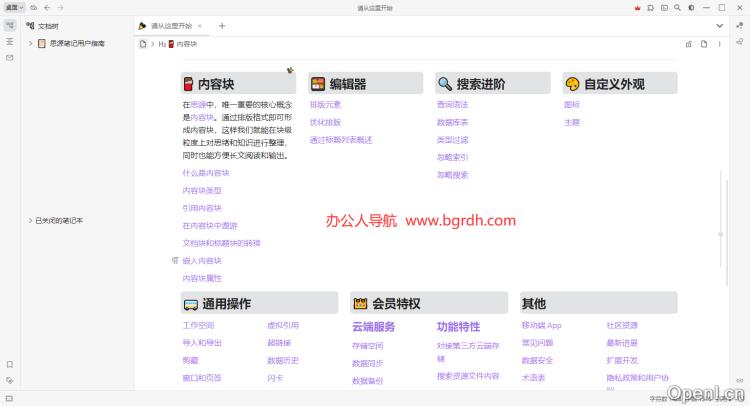Open global search magnifier icon
This screenshot has width=750, height=406.
[676, 7]
